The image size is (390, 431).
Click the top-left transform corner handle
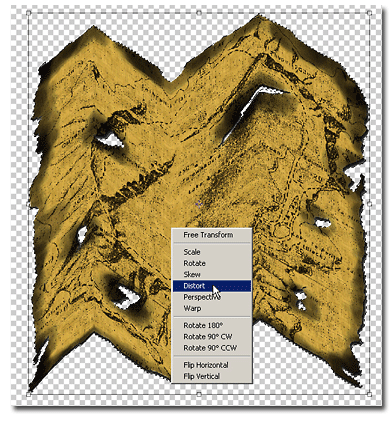pyautogui.click(x=28, y=13)
